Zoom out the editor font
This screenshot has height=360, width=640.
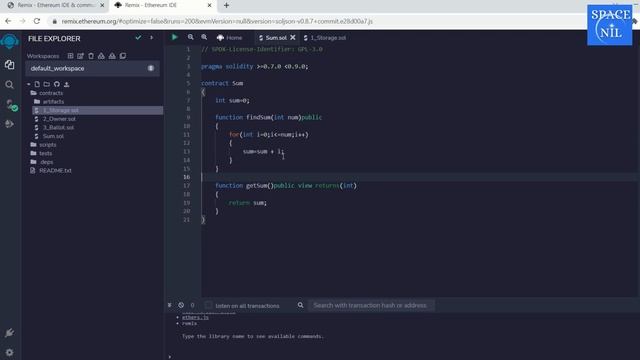point(191,37)
